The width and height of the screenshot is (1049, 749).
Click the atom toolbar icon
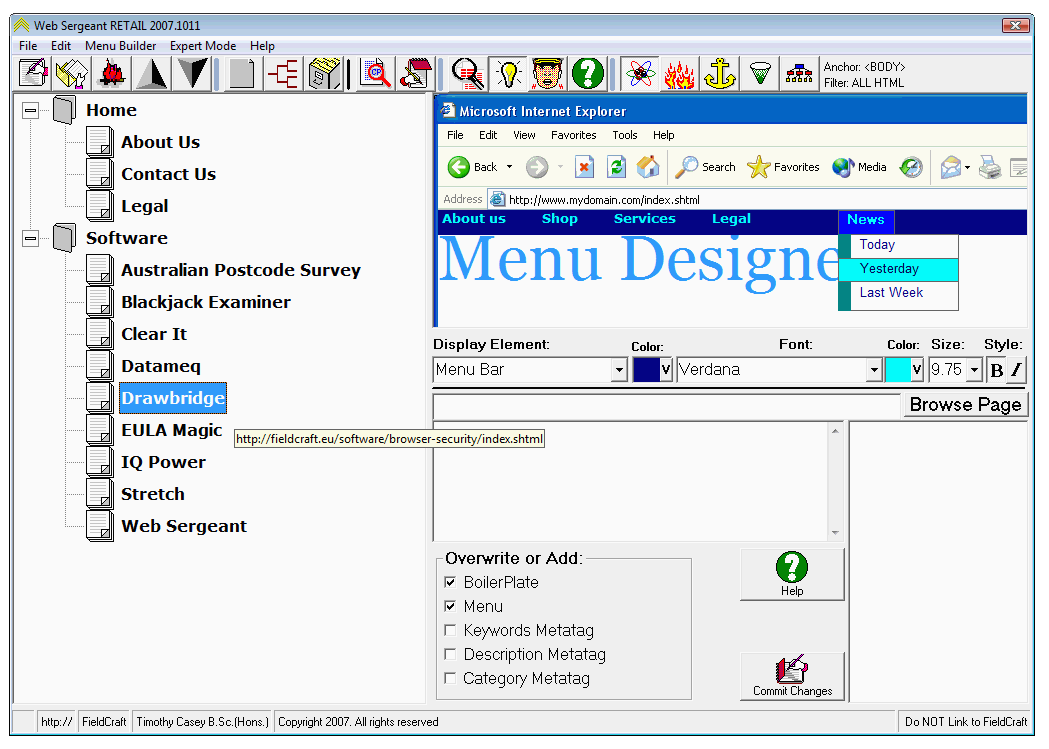coord(640,74)
